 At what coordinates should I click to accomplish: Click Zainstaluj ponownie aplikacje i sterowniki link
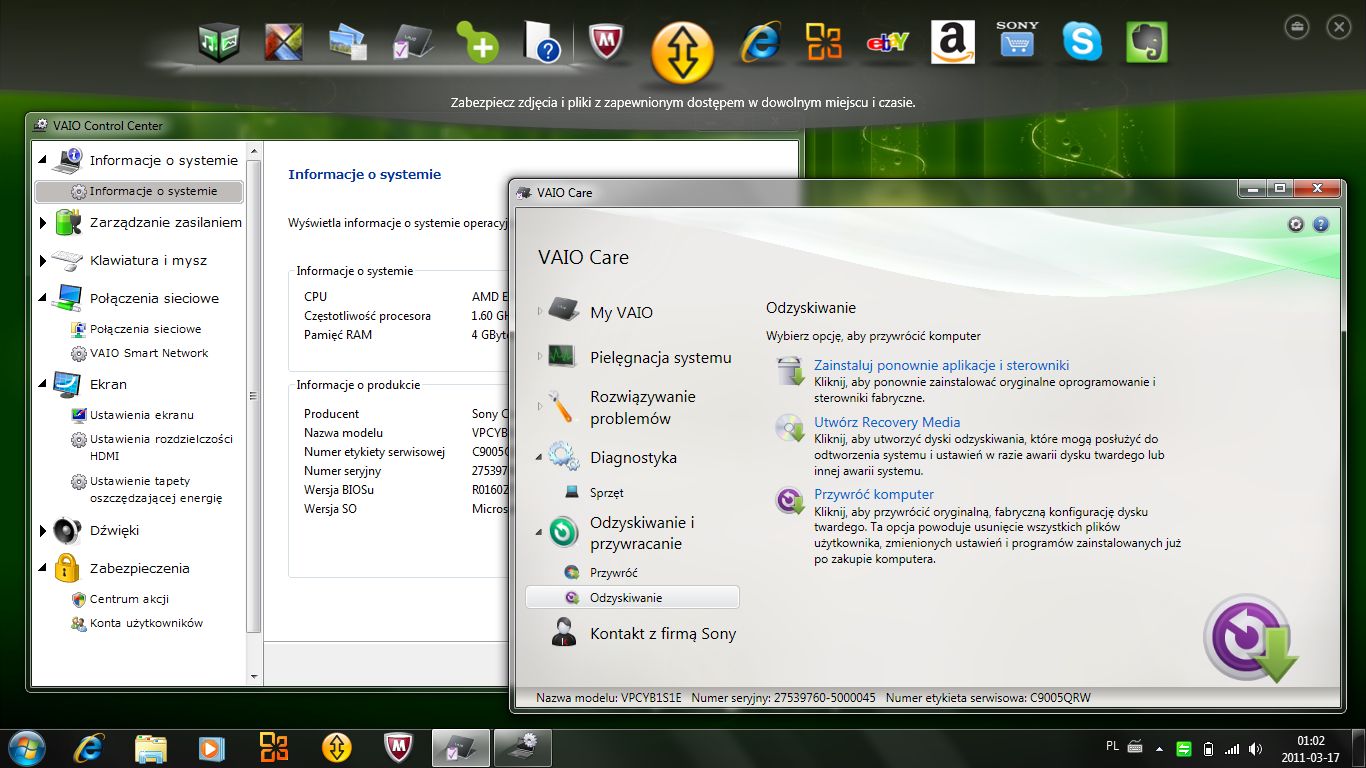click(941, 366)
